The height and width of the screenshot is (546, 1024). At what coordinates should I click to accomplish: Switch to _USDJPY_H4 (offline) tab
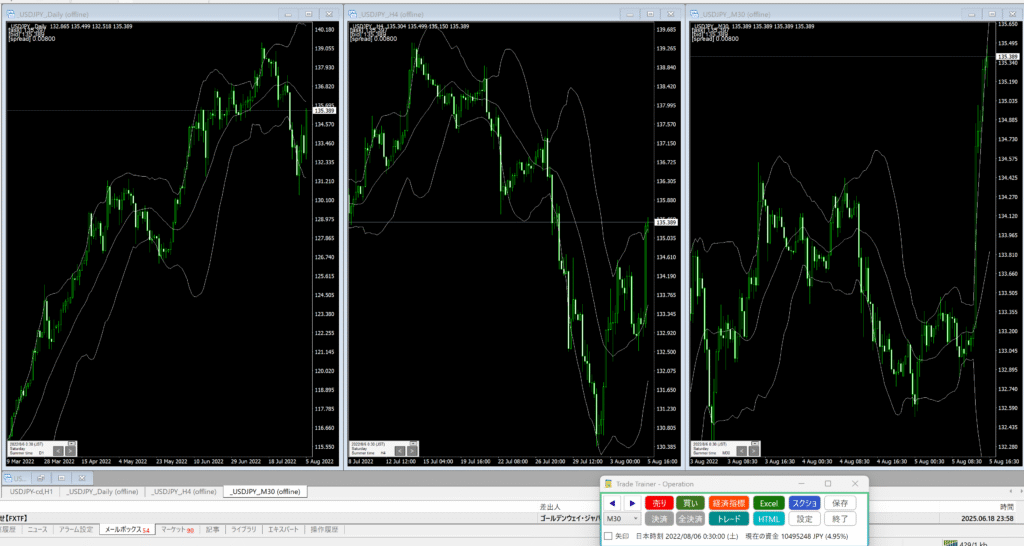coord(184,491)
